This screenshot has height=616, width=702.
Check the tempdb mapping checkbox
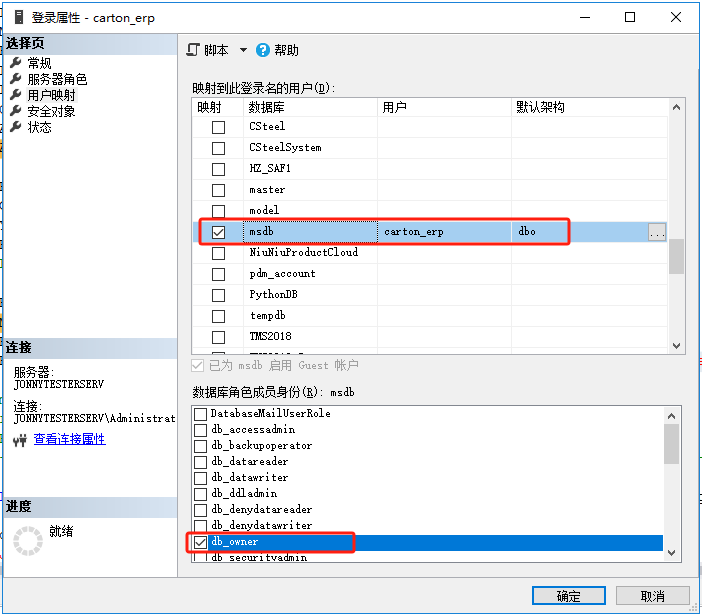click(x=218, y=316)
